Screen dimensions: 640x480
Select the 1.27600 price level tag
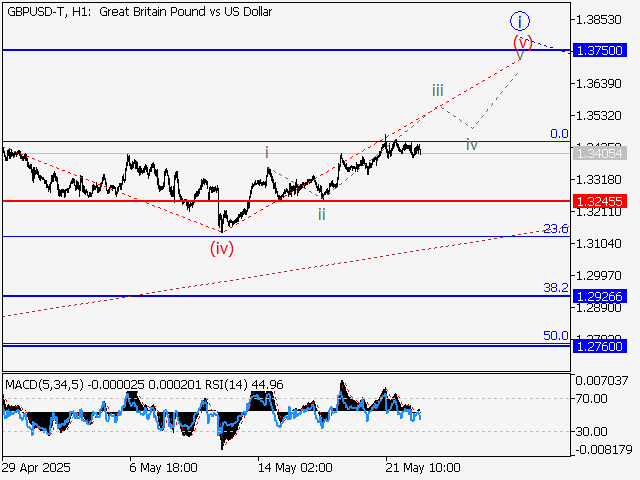600,346
